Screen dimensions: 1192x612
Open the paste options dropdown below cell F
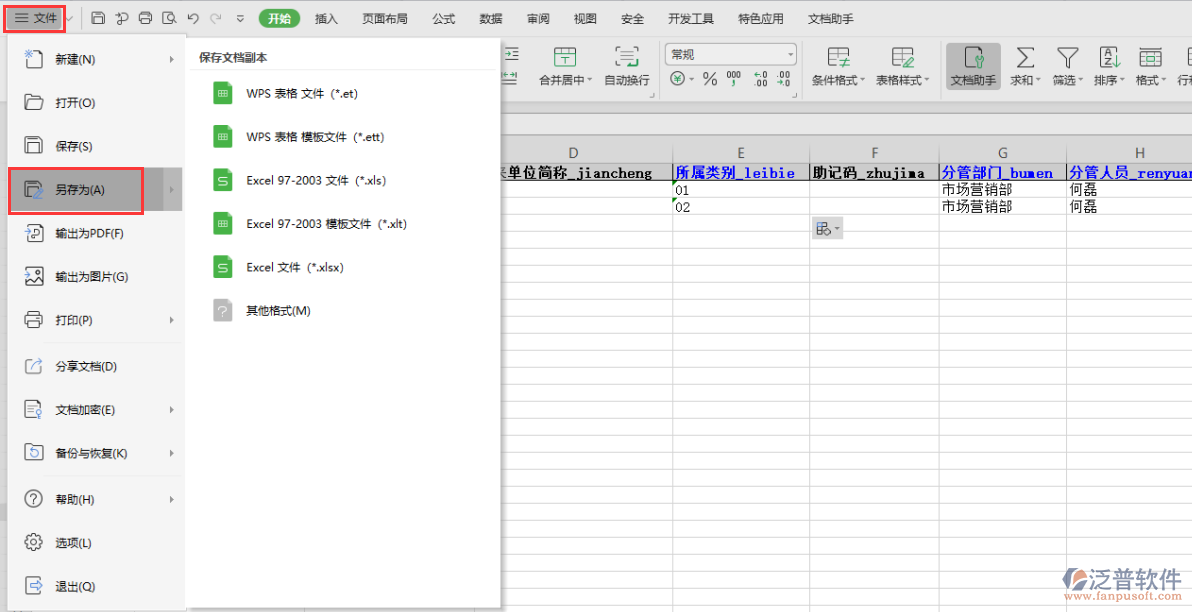click(x=828, y=229)
